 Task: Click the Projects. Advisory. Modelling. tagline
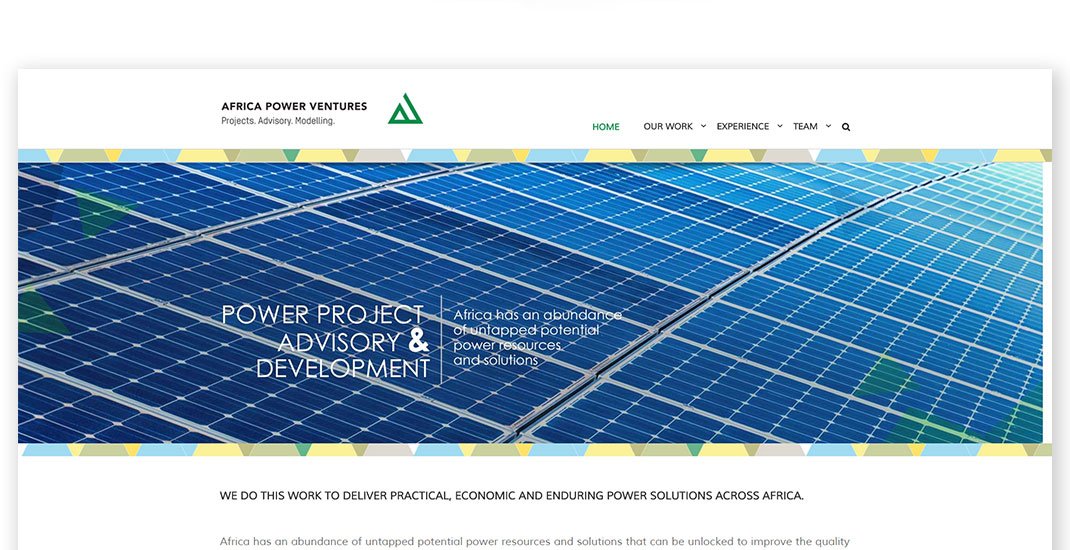[278, 121]
